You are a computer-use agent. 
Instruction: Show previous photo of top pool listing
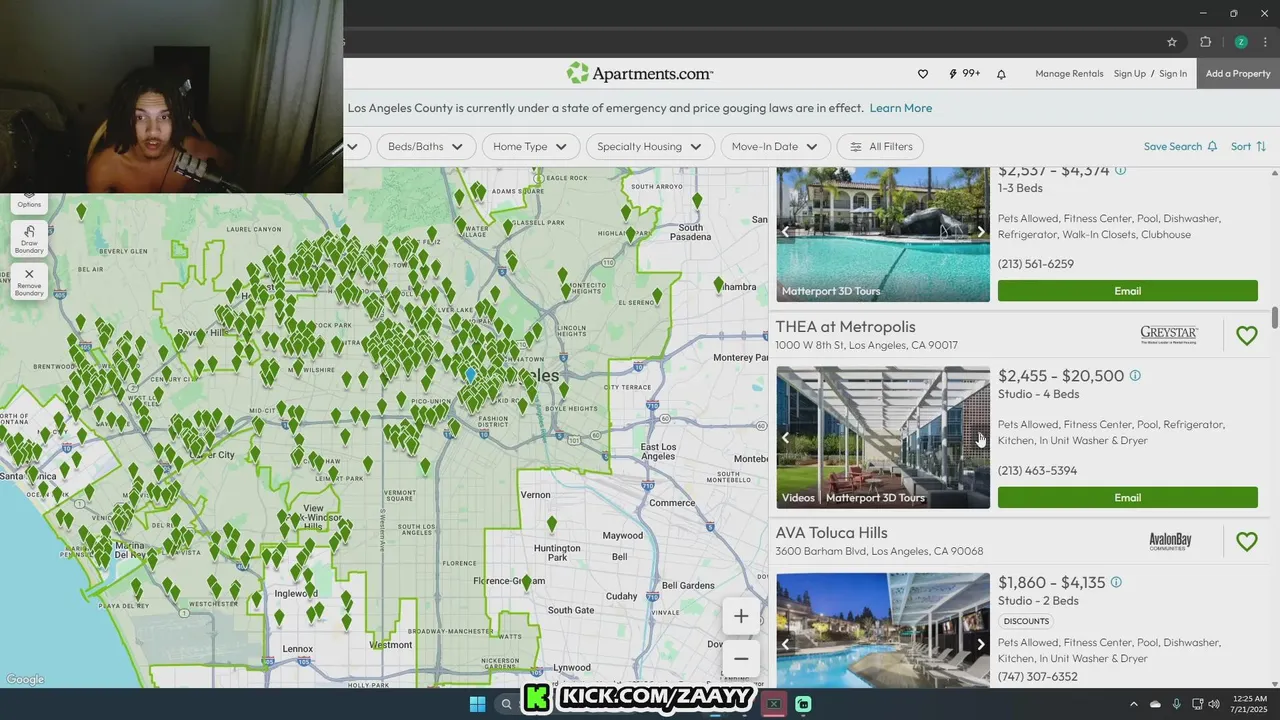click(x=785, y=232)
